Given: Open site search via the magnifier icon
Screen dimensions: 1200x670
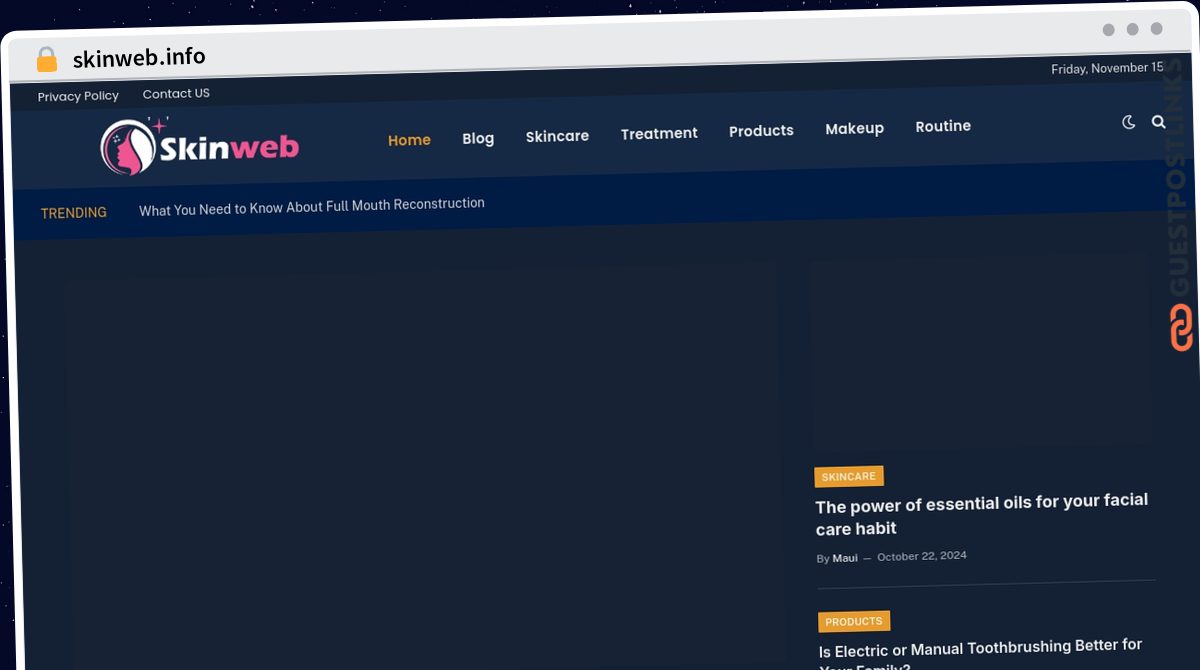Looking at the screenshot, I should tap(1159, 122).
